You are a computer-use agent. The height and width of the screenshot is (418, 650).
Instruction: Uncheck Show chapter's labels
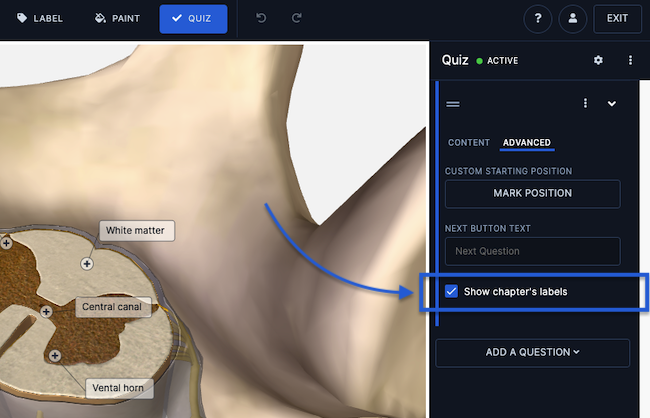tap(451, 292)
